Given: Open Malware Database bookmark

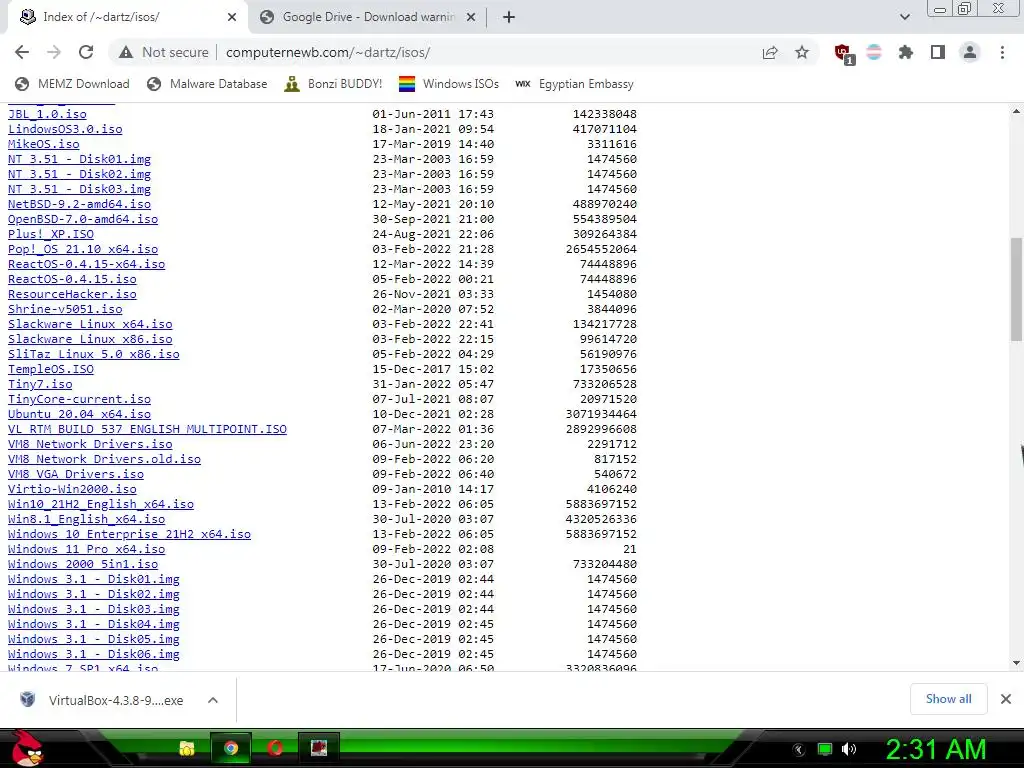Looking at the screenshot, I should (x=207, y=84).
